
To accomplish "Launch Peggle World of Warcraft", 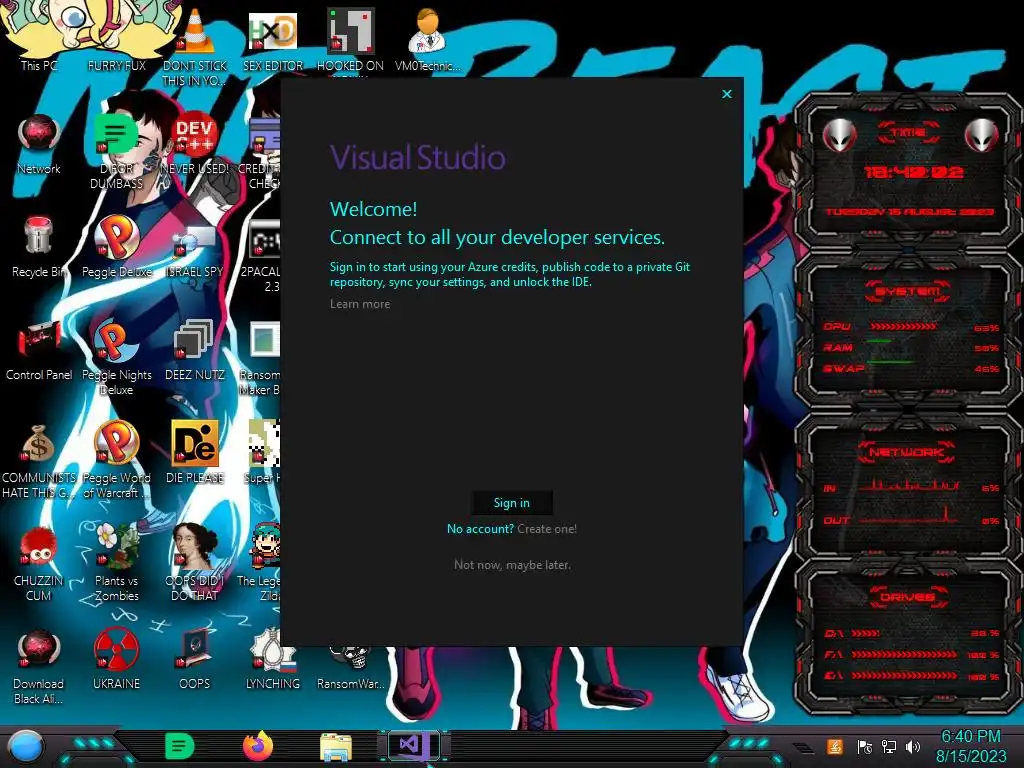I will tap(117, 460).
